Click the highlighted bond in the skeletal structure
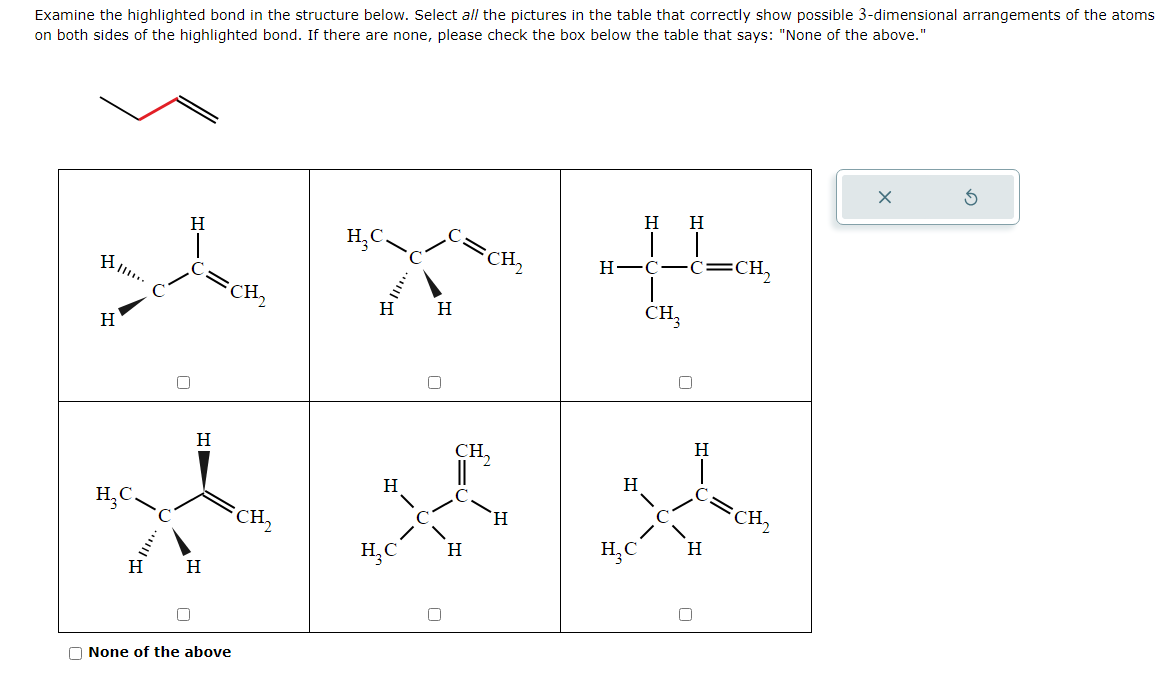Viewport: 1169px width, 677px height. tap(160, 110)
